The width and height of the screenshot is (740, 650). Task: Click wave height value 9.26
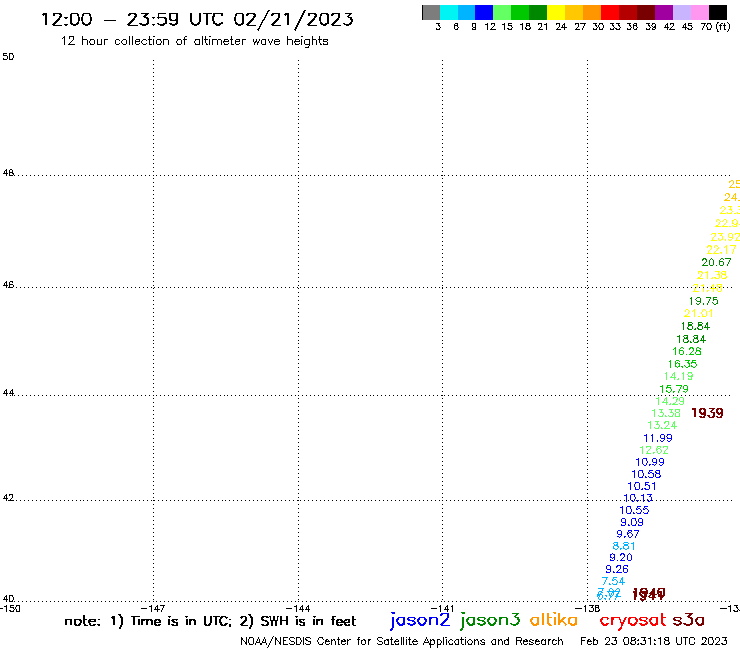tap(617, 569)
